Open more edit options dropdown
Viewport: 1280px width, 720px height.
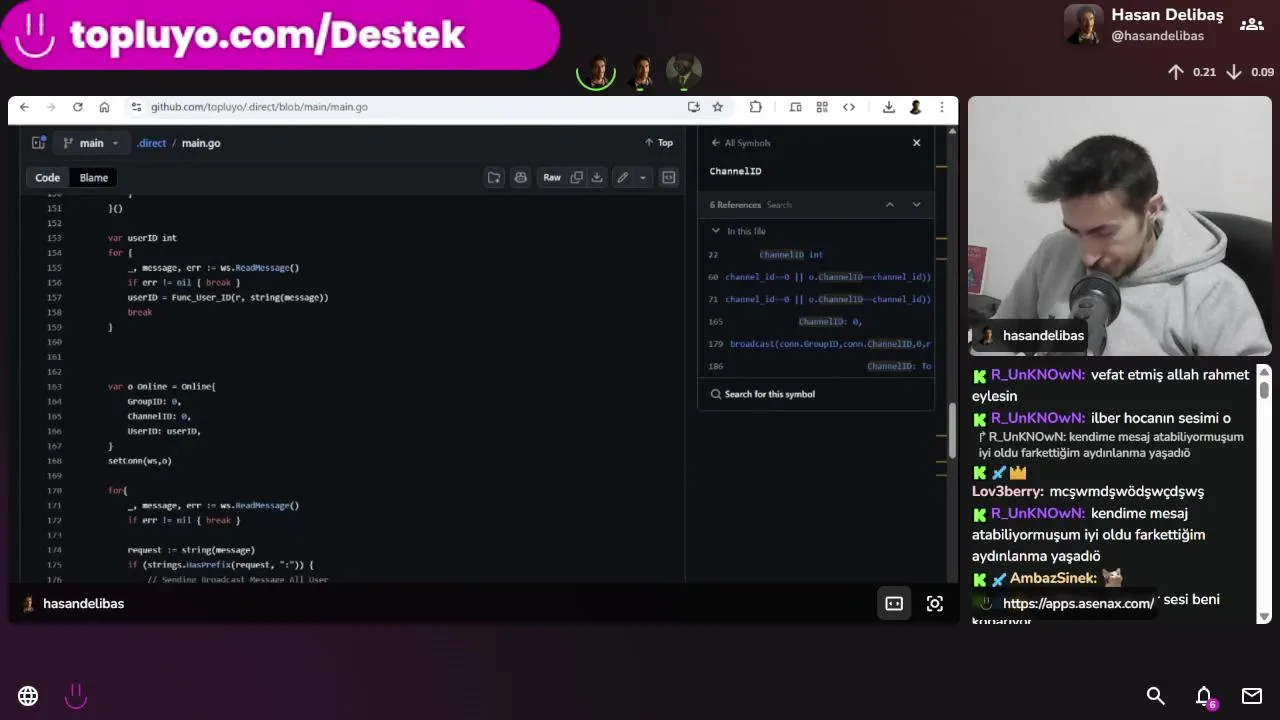click(642, 178)
